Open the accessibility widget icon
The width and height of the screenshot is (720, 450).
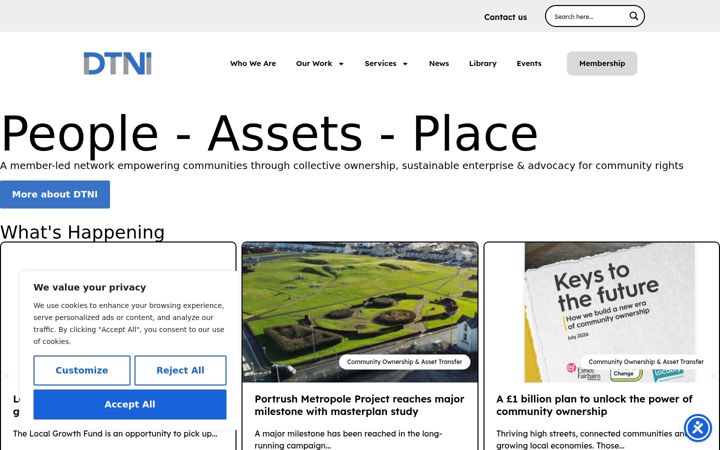tap(698, 428)
